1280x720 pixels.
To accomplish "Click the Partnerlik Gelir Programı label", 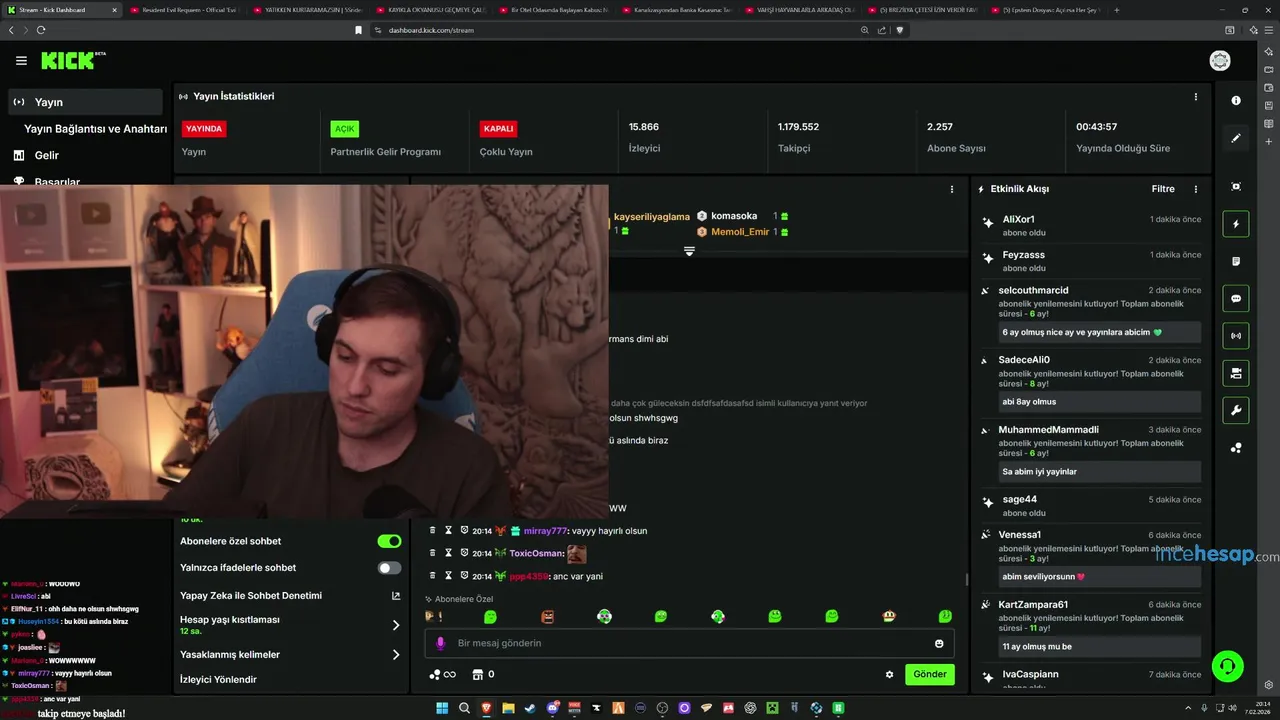I will (385, 152).
